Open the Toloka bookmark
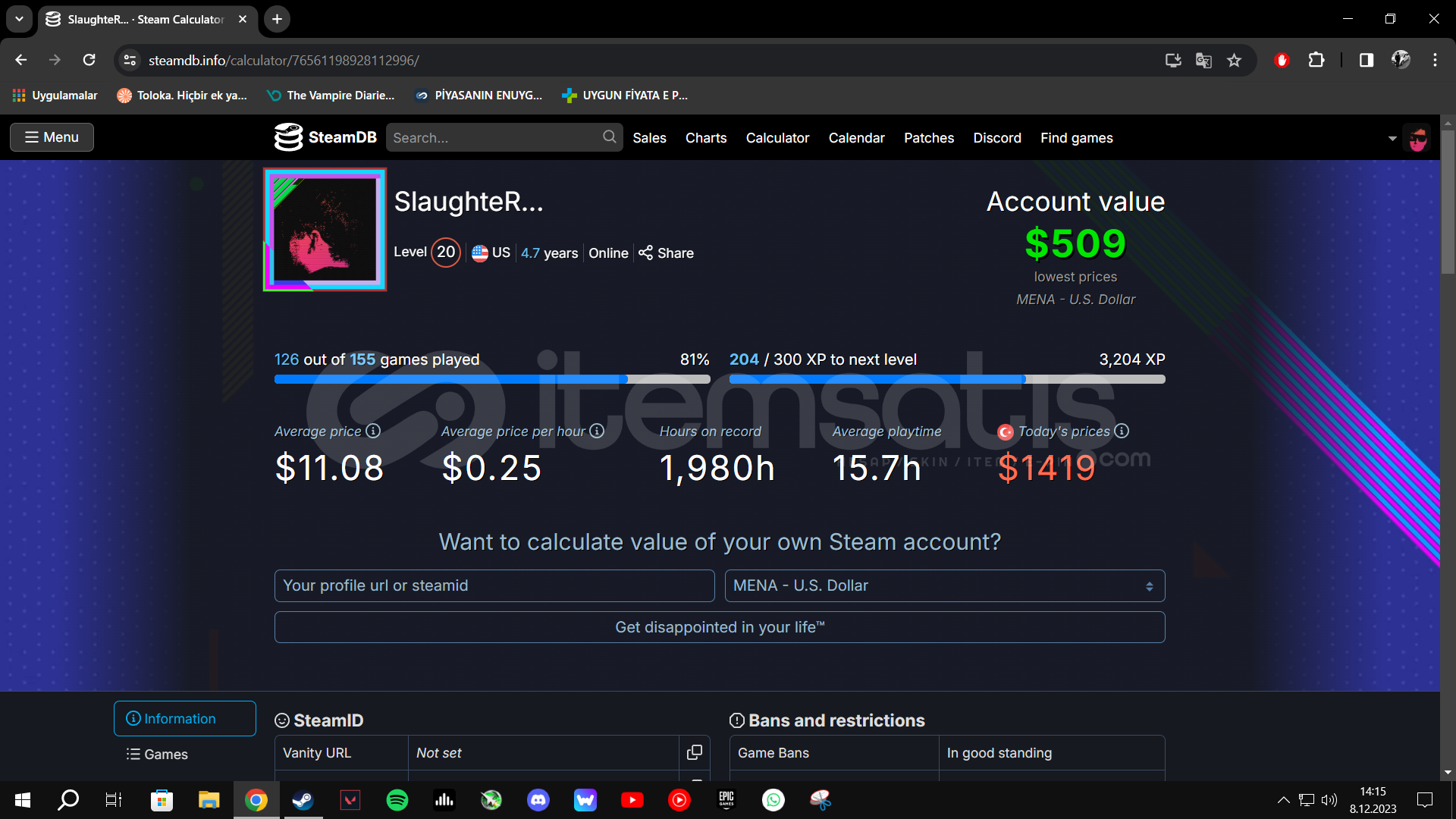1456x819 pixels. tap(182, 95)
